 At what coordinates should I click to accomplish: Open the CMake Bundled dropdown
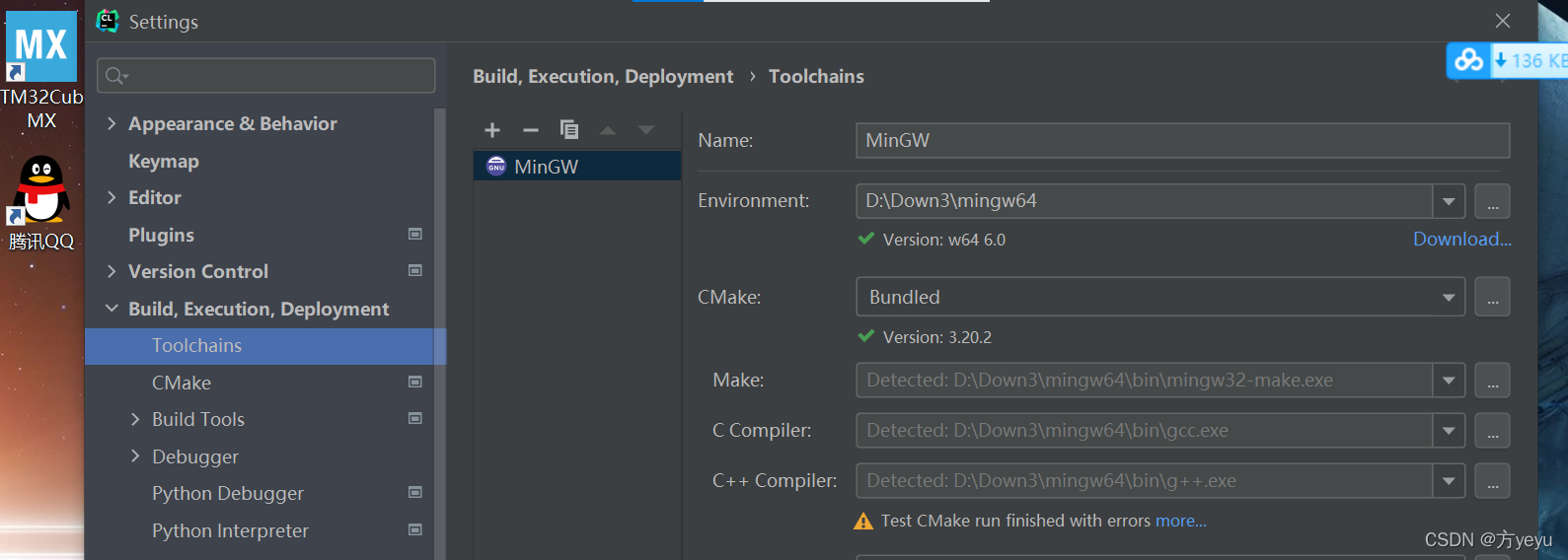(x=1449, y=297)
